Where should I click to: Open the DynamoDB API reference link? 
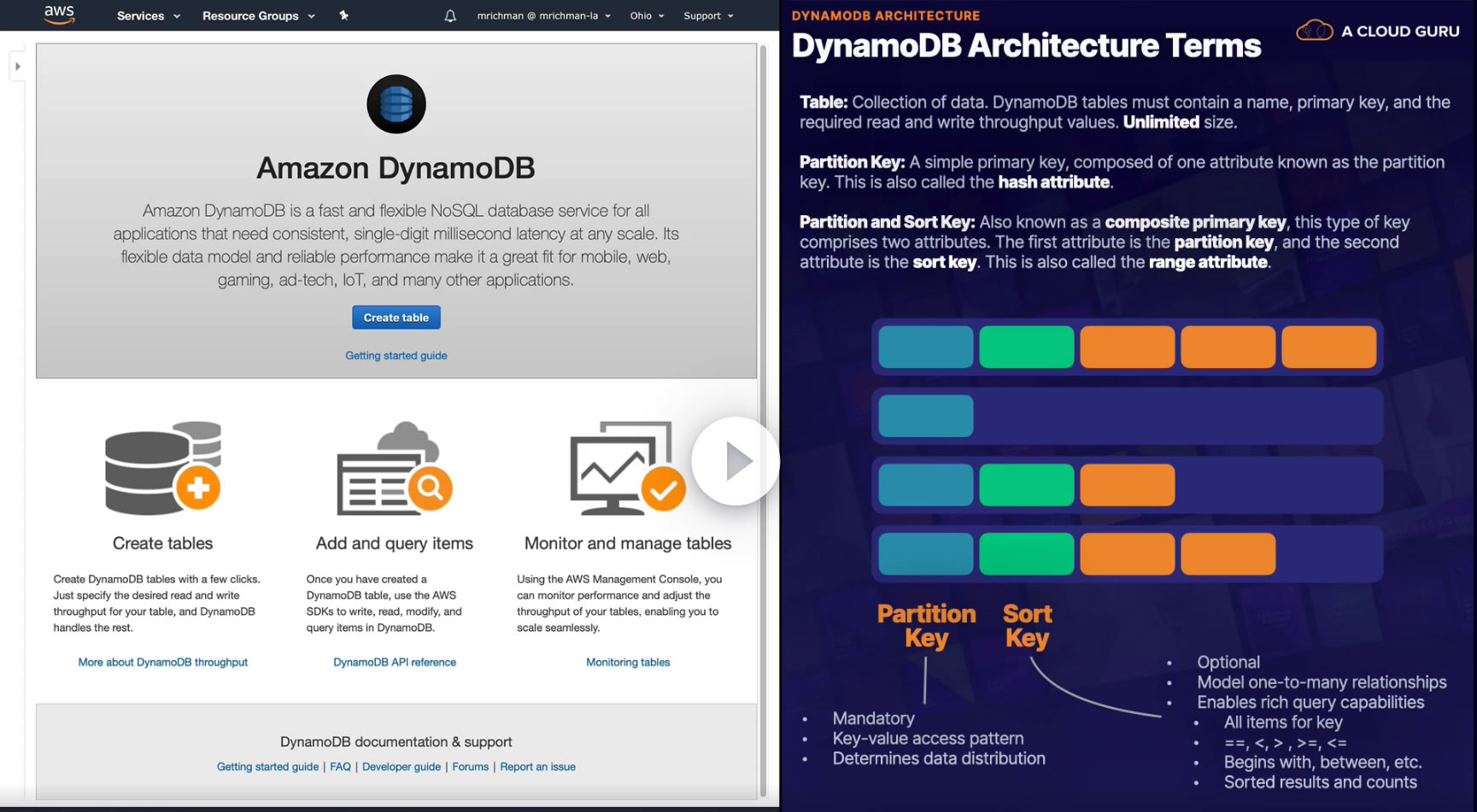(395, 662)
